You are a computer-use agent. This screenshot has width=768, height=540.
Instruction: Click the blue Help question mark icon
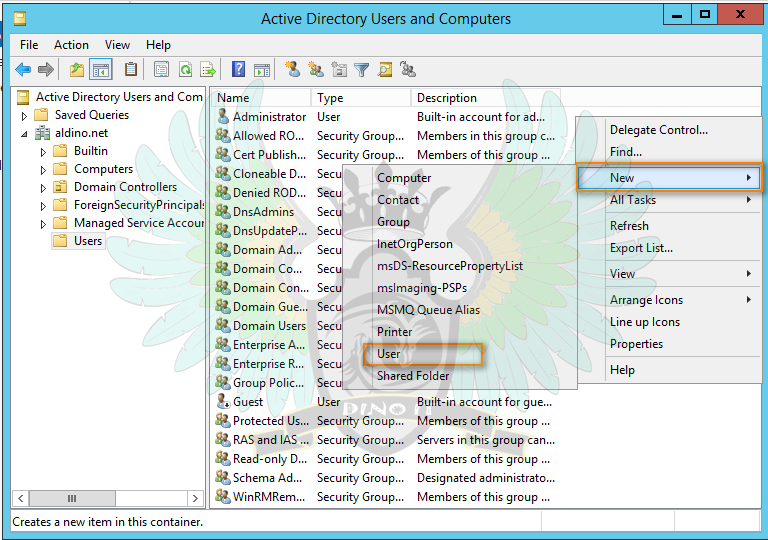238,69
